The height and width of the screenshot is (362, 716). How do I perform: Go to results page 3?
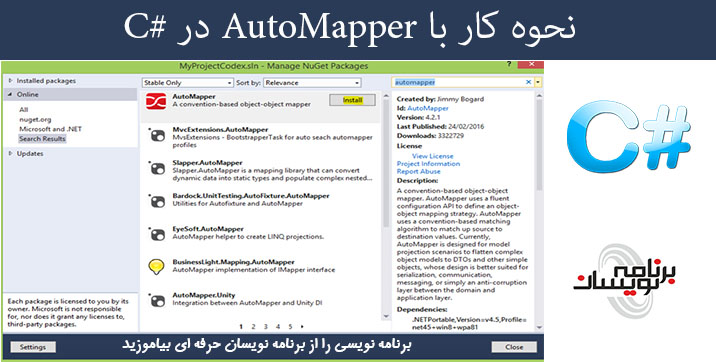point(265,326)
